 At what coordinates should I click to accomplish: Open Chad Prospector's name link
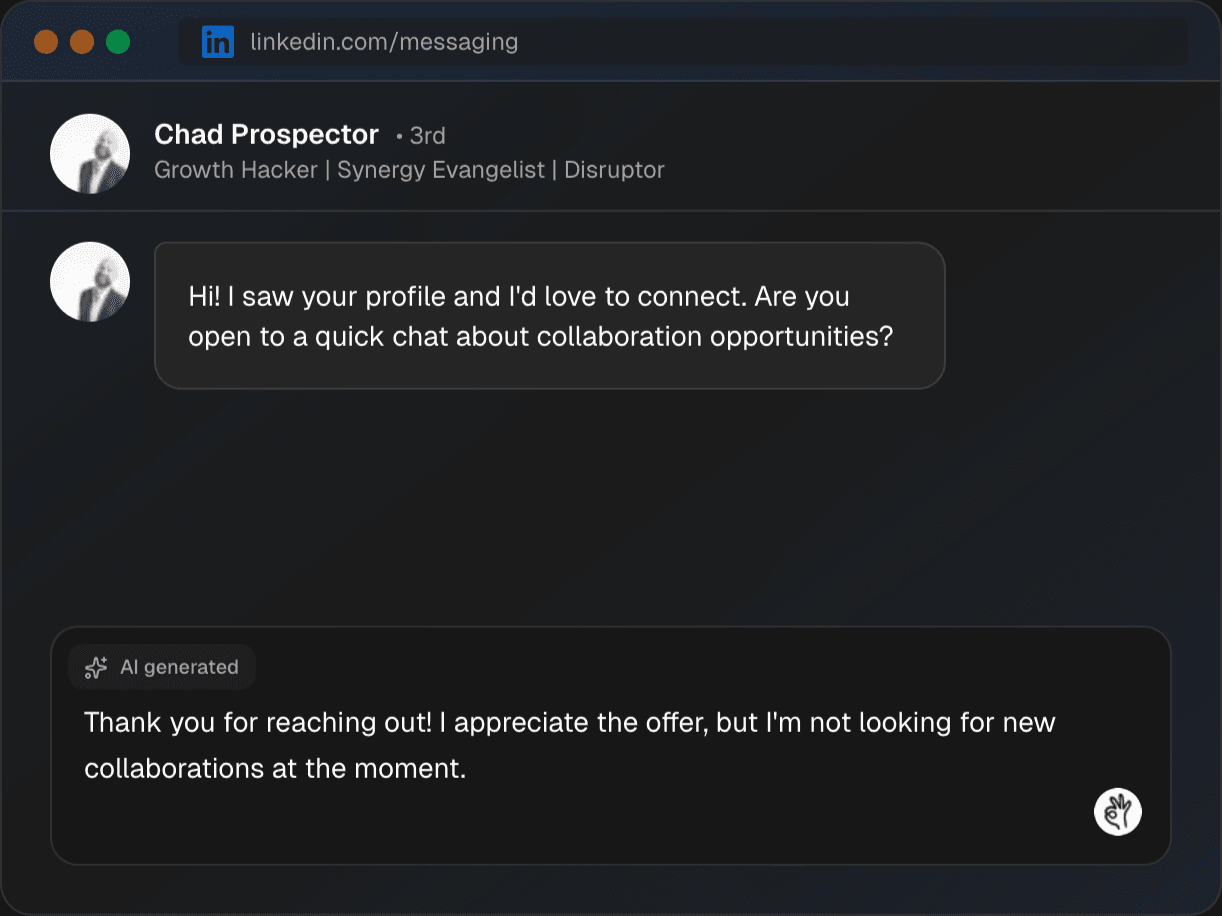coord(266,134)
